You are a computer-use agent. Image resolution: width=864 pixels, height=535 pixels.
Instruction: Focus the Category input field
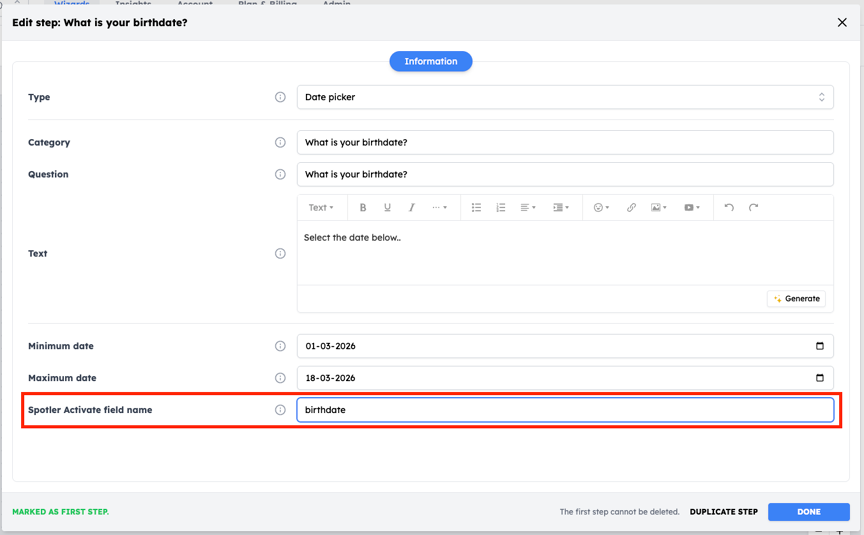pos(565,142)
